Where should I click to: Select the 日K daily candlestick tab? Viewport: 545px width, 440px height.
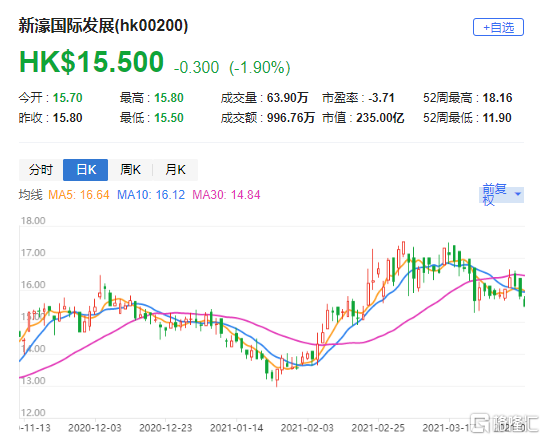(86, 170)
